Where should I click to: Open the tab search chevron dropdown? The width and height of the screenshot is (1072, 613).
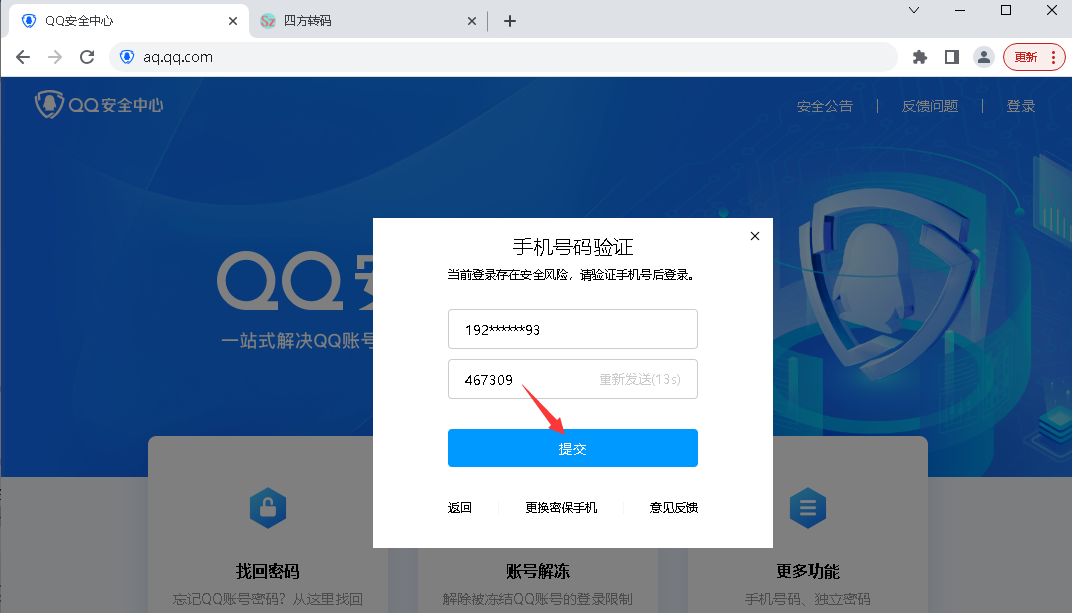coord(914,11)
